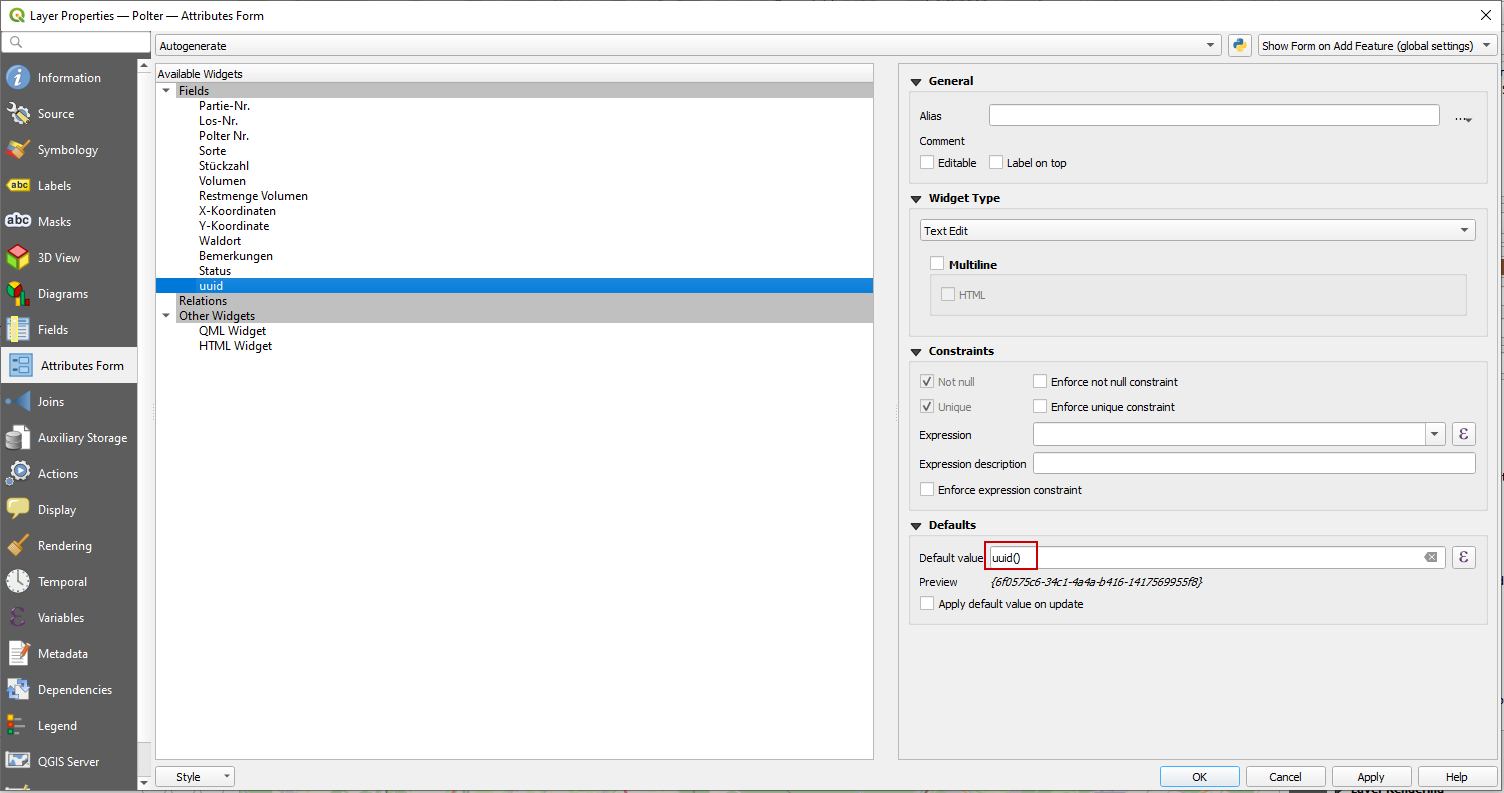Open the Style dropdown button

pyautogui.click(x=195, y=777)
